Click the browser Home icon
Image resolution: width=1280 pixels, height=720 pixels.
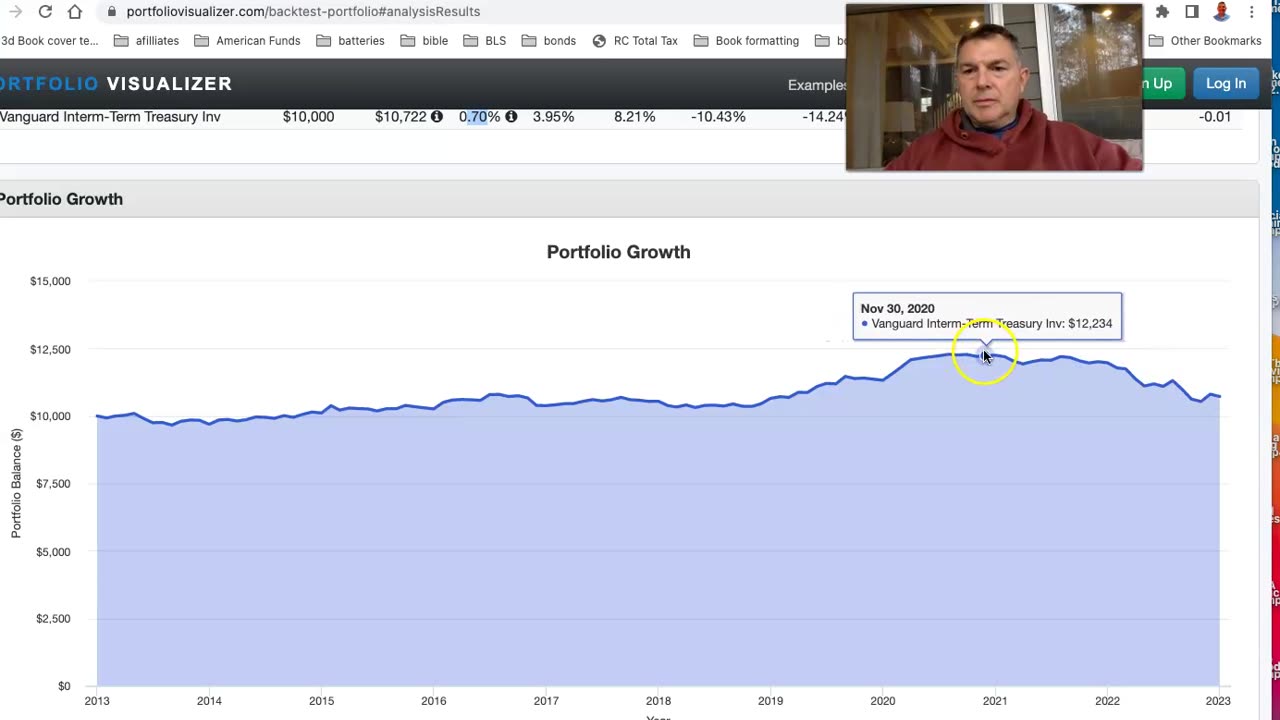click(x=75, y=12)
